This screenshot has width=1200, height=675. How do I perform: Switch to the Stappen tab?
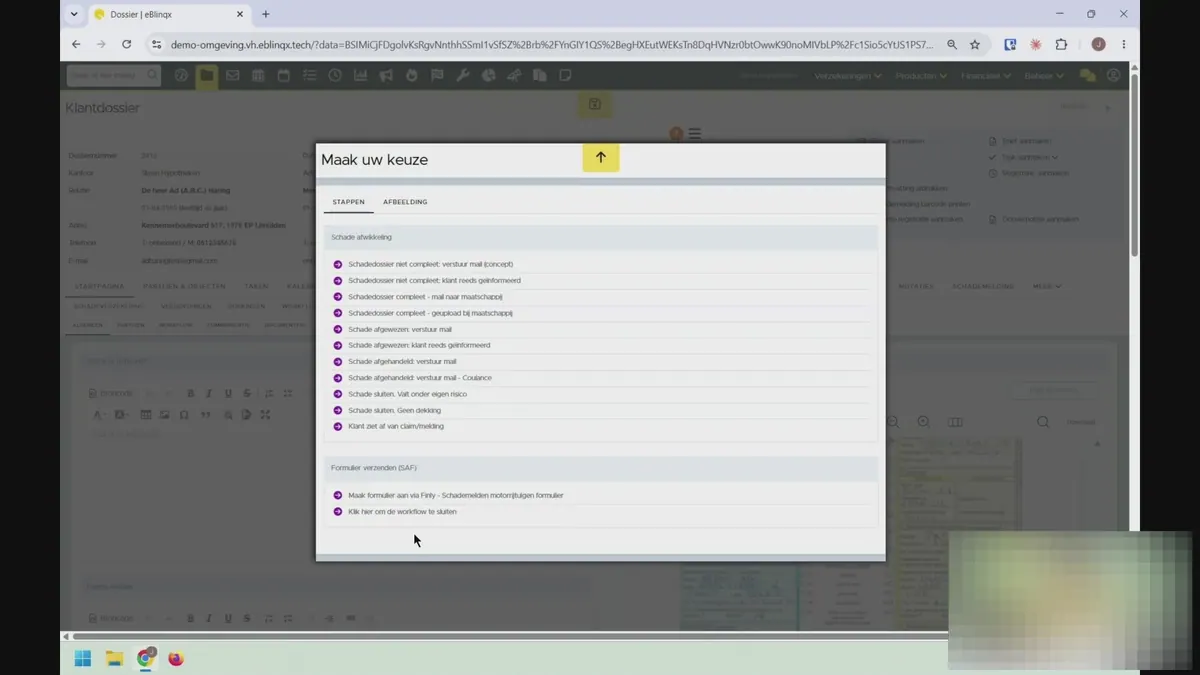click(x=348, y=202)
